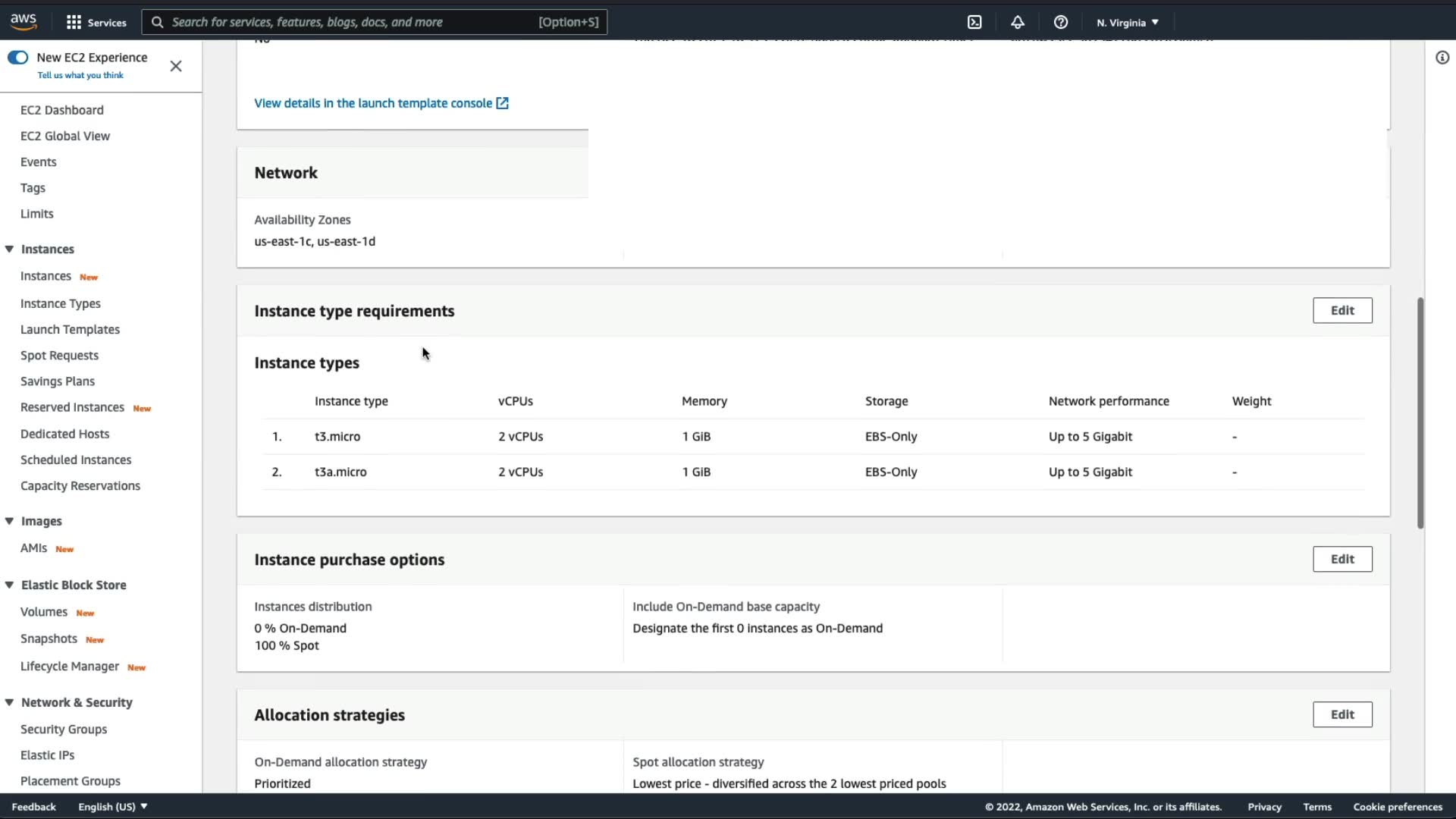Screen dimensions: 1456x819
Task: Click the external link icon by launch template console
Action: (x=503, y=103)
